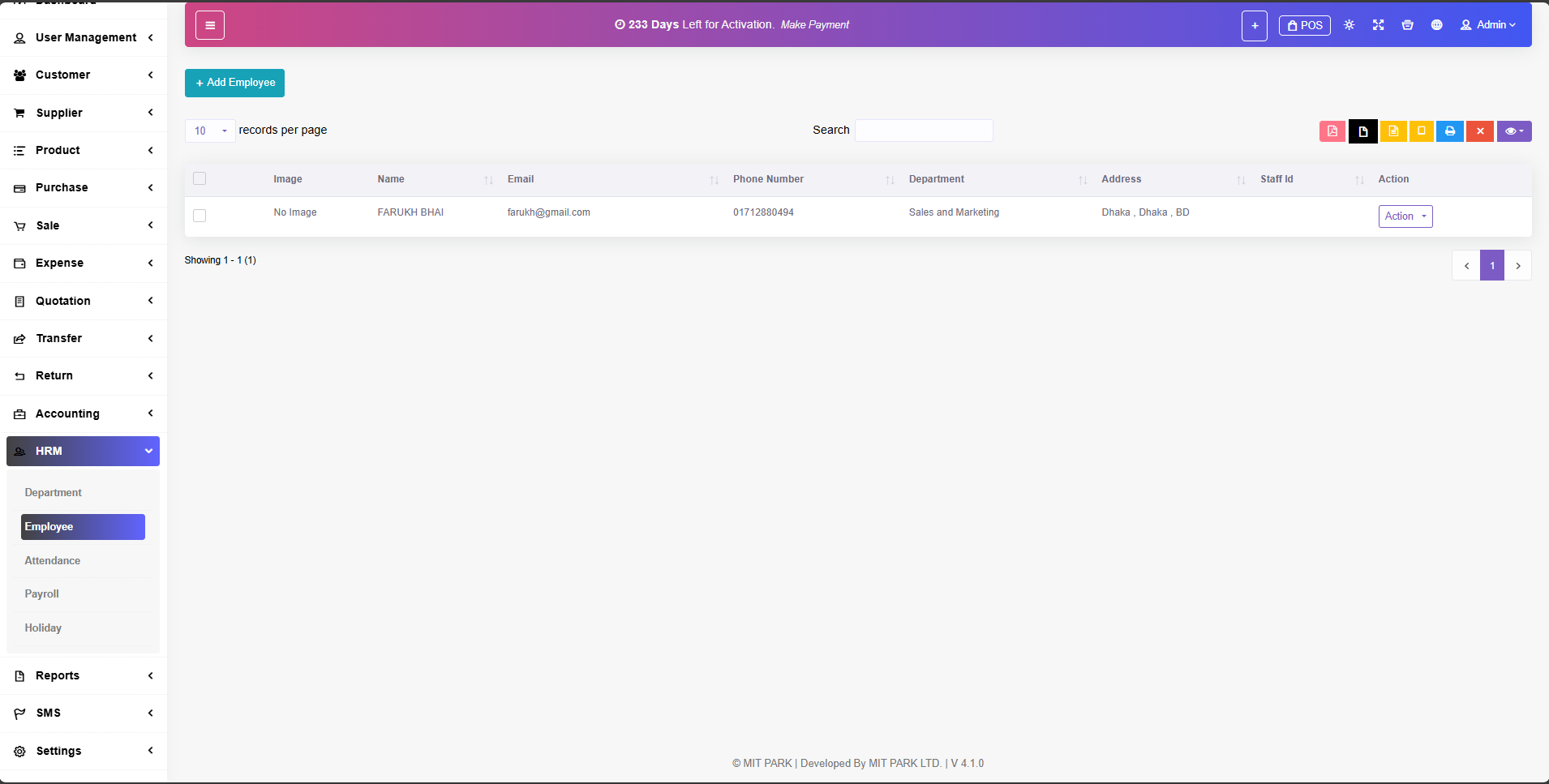Click the PDF export icon button
The image size is (1549, 784).
point(1332,131)
